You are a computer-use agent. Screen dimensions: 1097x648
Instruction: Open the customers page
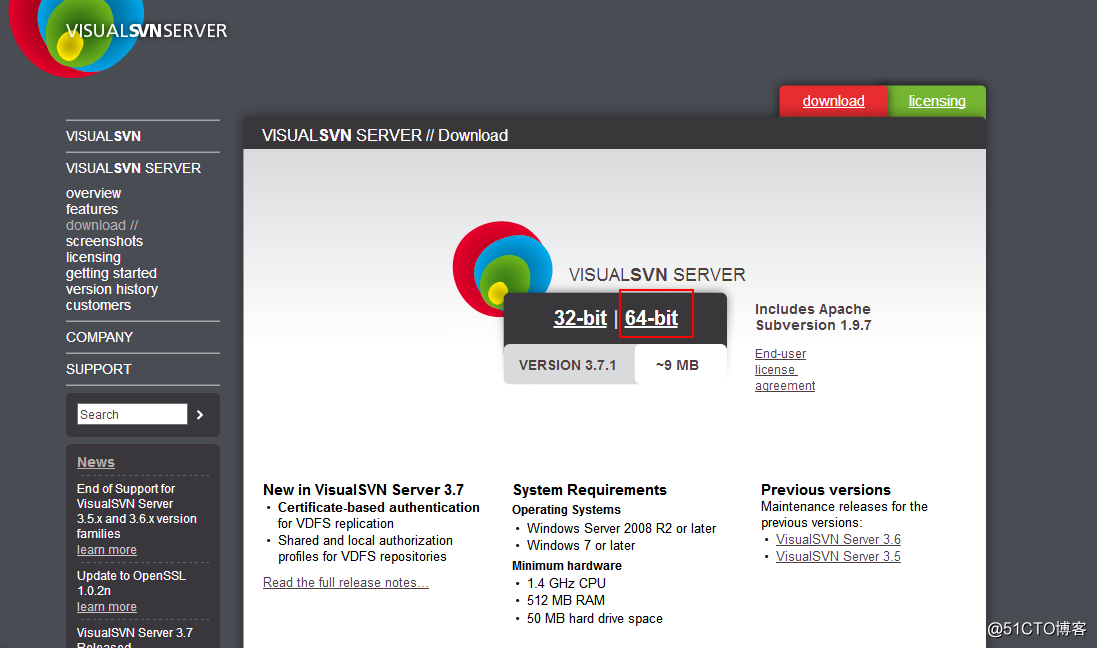click(99, 306)
